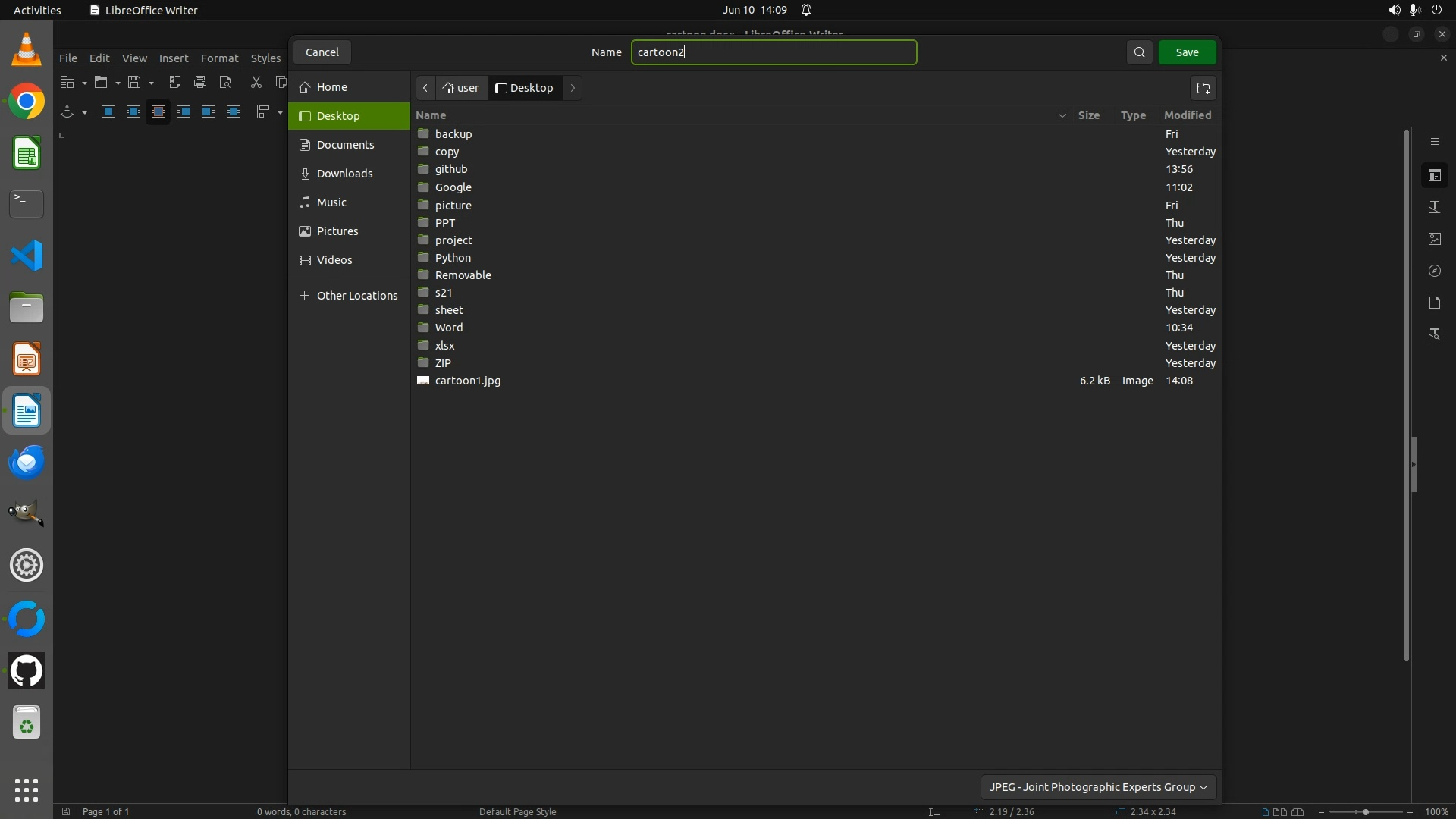Open the Navigator compass icon in the sidebar
The height and width of the screenshot is (819, 1456).
click(x=1435, y=271)
